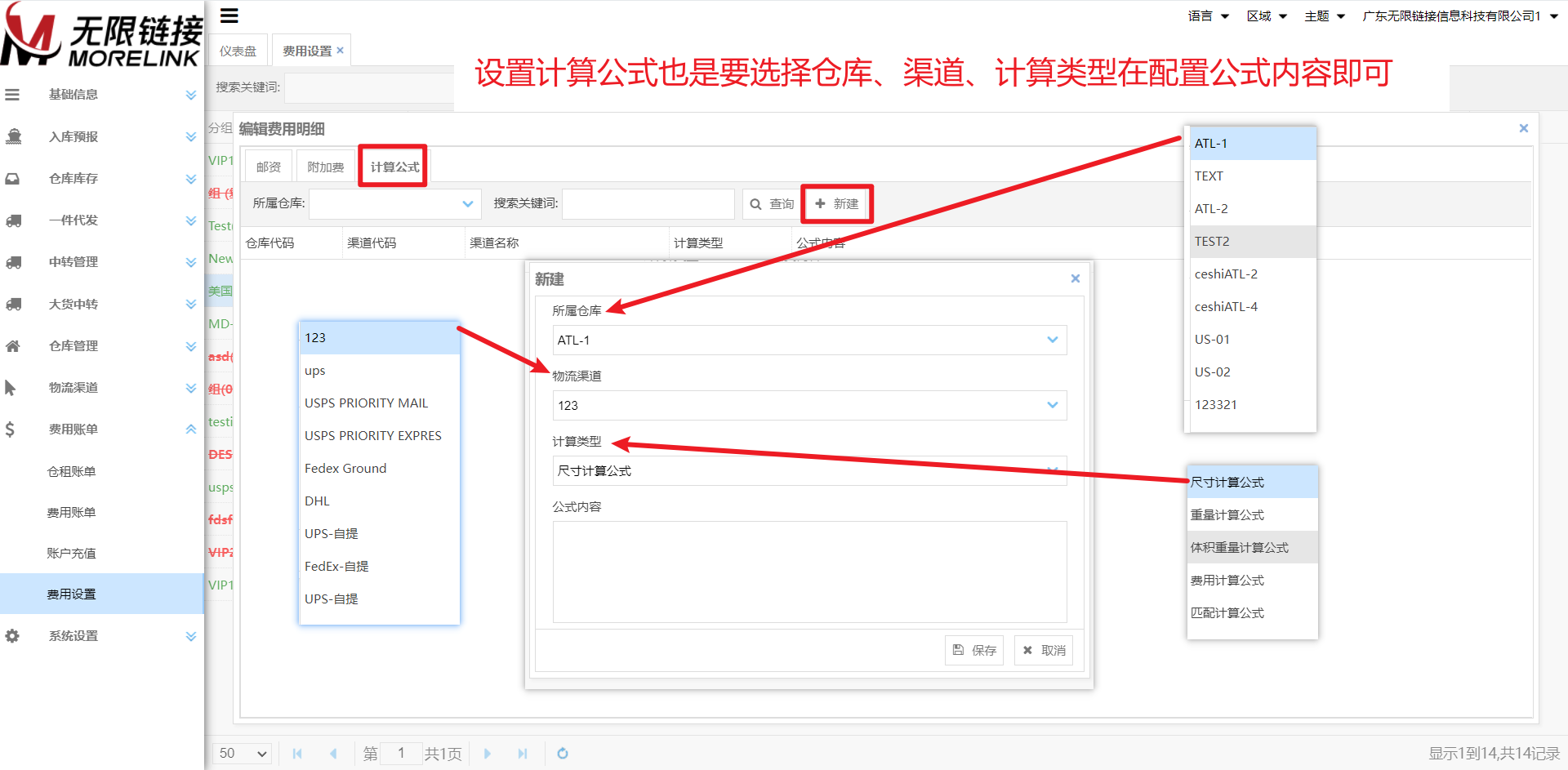Click the 仓库库存 inbox icon
The width and height of the screenshot is (1568, 770).
coord(12,178)
